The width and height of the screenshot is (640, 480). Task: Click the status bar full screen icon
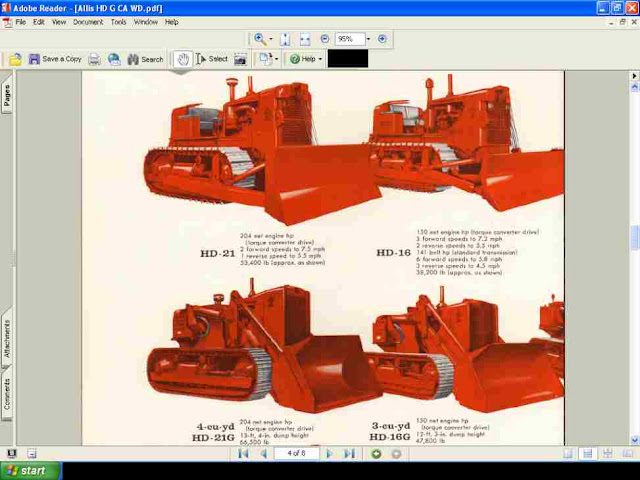point(12,453)
